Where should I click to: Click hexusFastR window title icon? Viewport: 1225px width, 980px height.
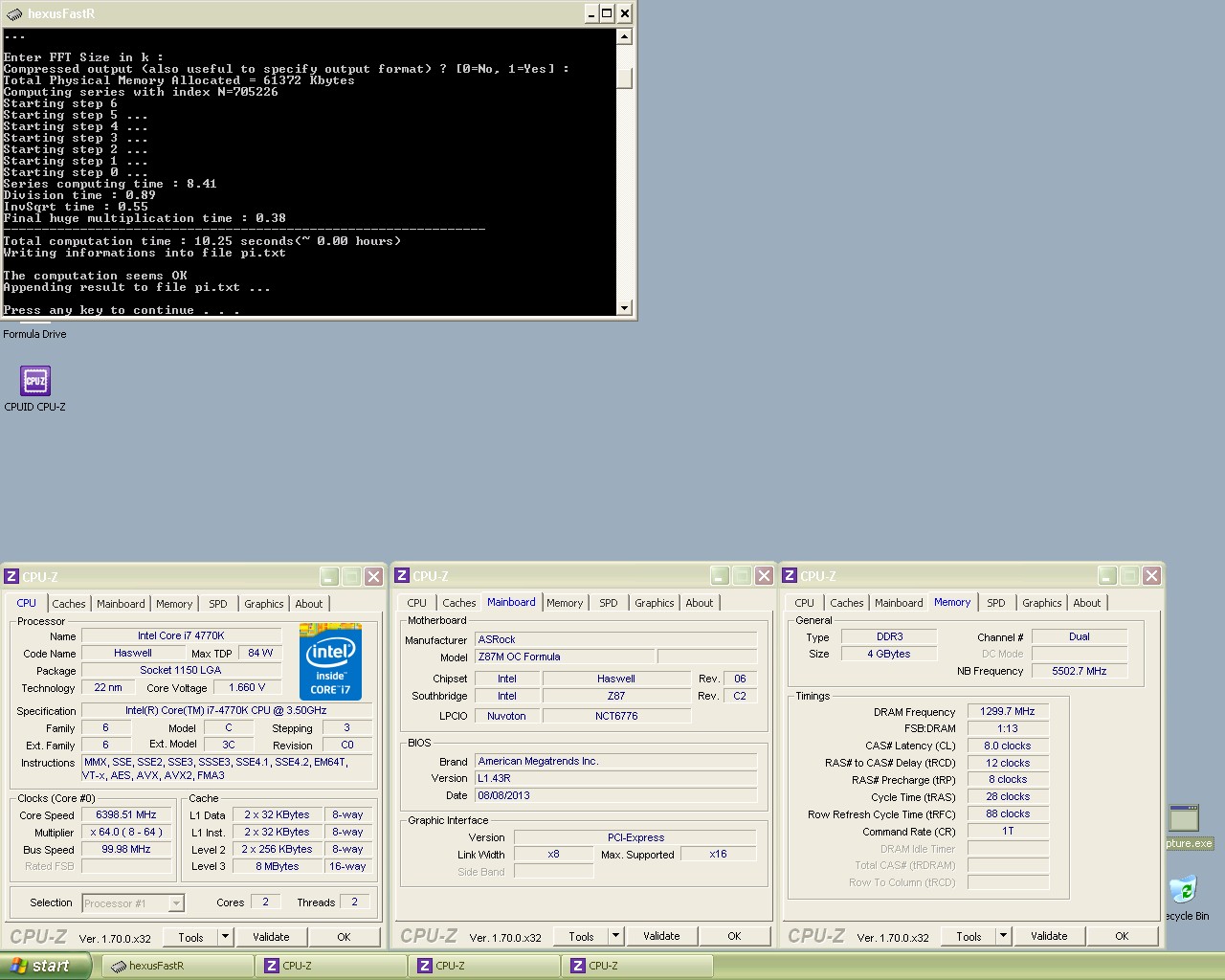pyautogui.click(x=13, y=13)
